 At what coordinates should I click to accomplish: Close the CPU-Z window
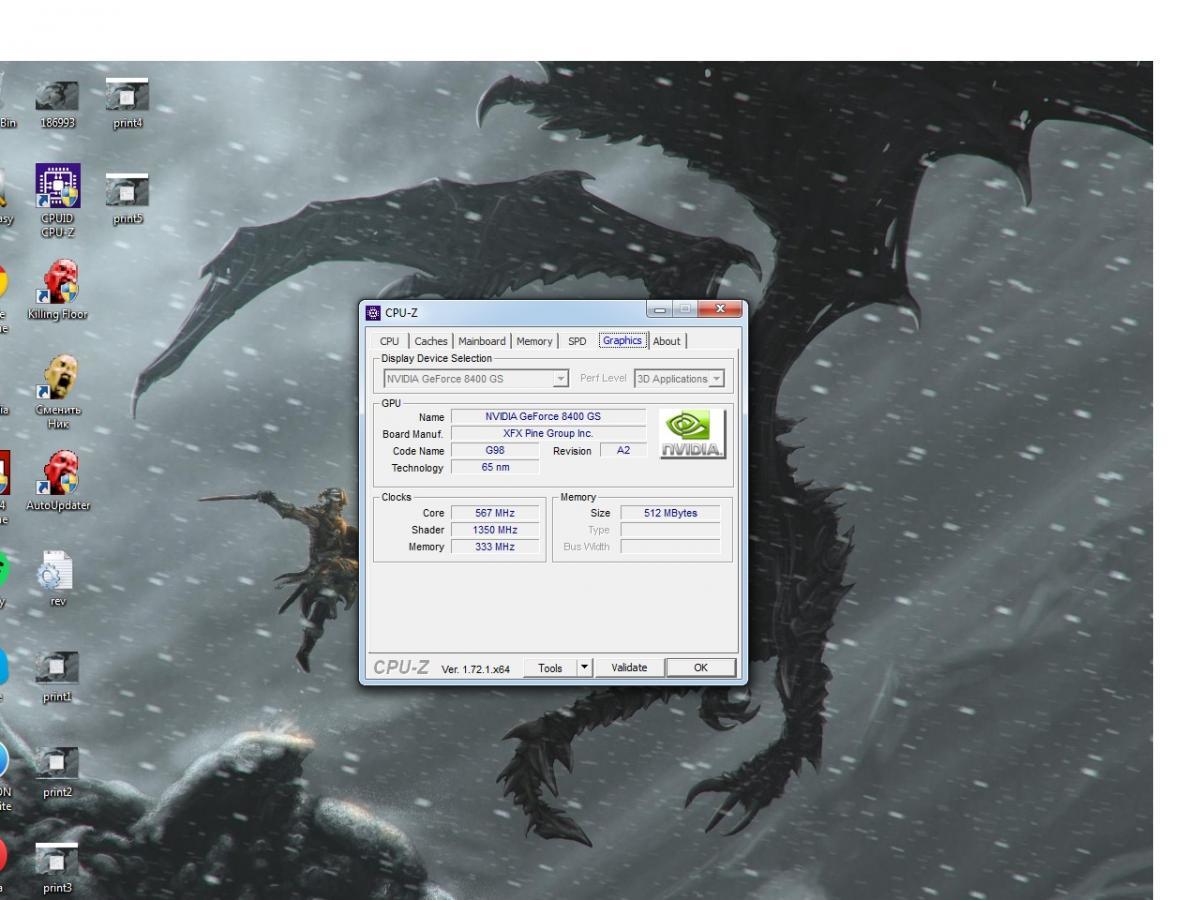(x=719, y=310)
